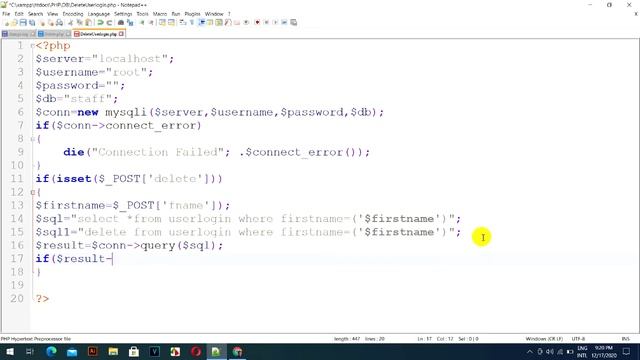Open the Window menu
The width and height of the screenshot is (640, 360).
214,14
